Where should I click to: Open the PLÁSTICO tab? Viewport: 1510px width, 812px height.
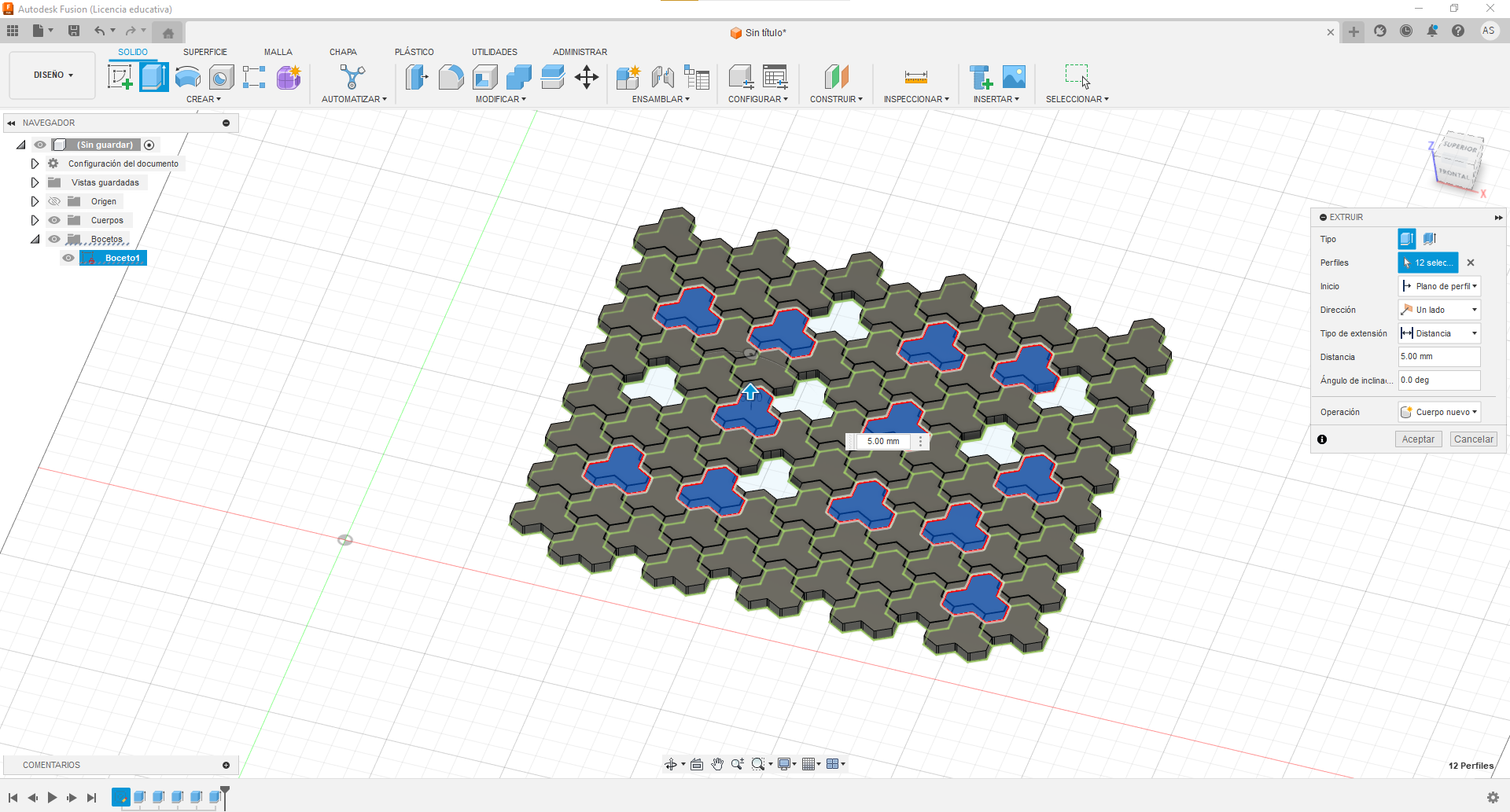(x=414, y=52)
